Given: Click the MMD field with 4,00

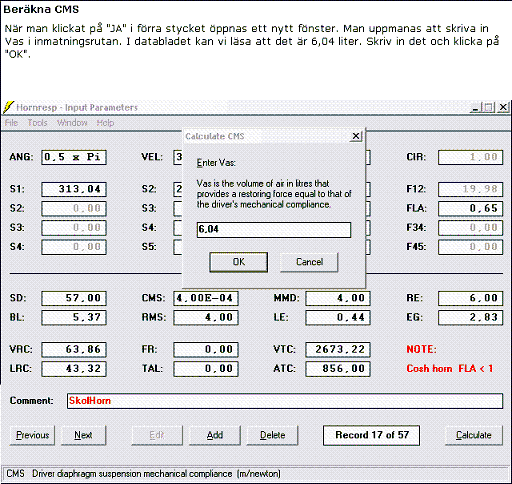Looking at the screenshot, I should tap(338, 298).
